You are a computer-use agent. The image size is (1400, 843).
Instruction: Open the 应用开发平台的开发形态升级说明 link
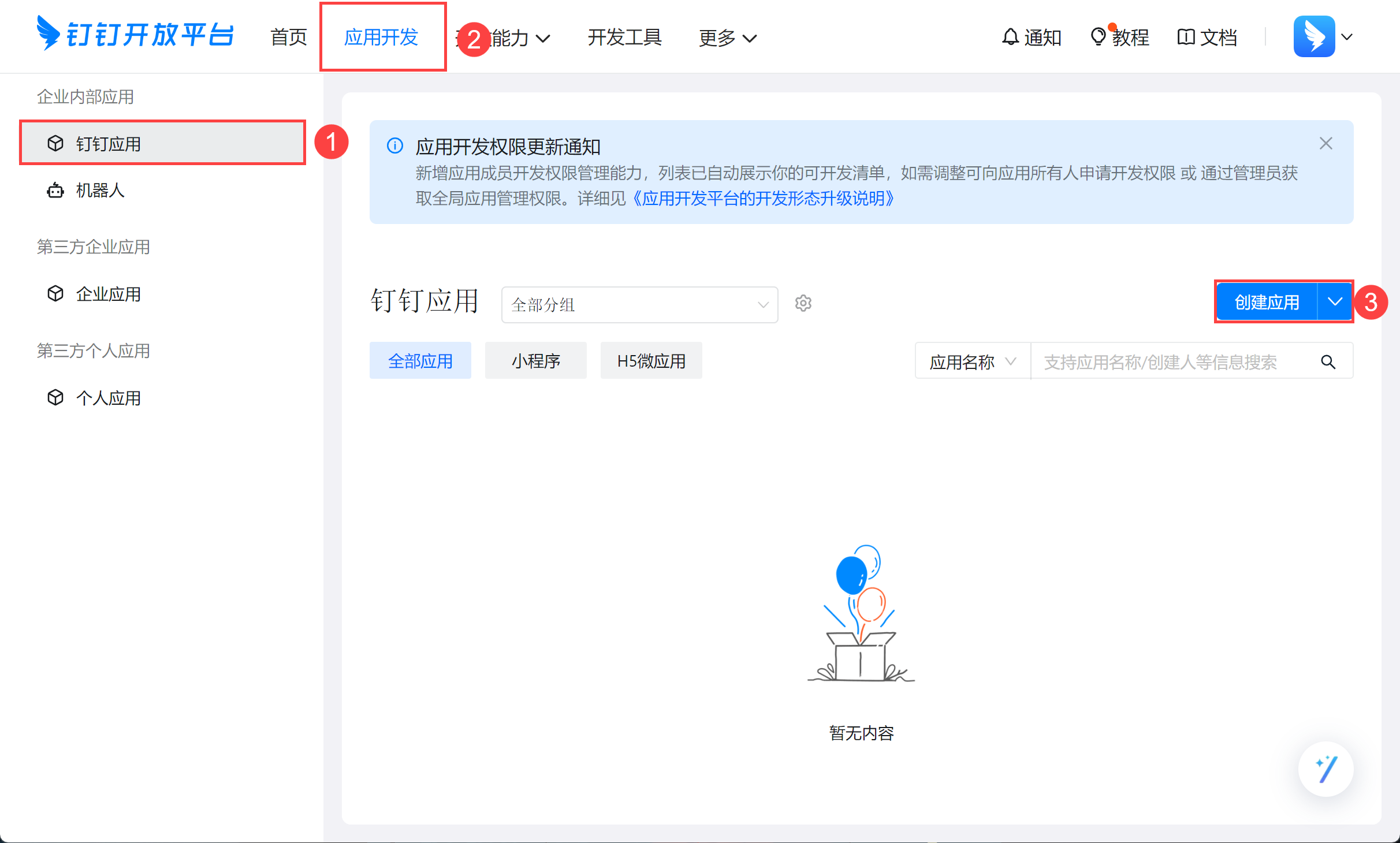[762, 199]
